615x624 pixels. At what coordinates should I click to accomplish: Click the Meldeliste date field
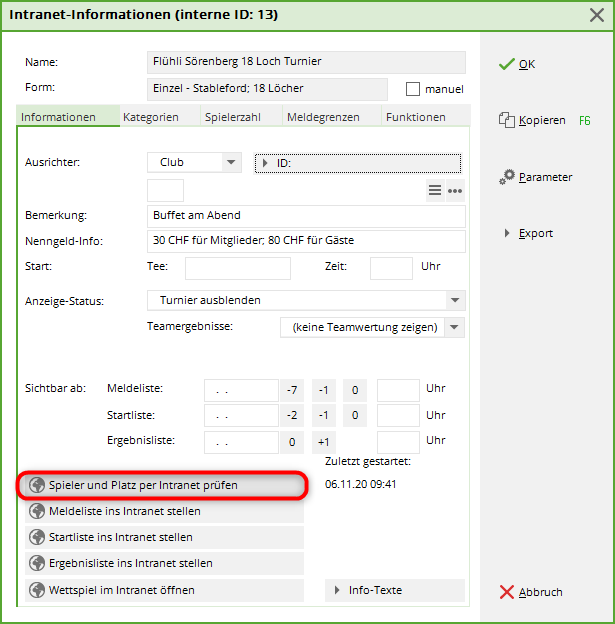241,390
